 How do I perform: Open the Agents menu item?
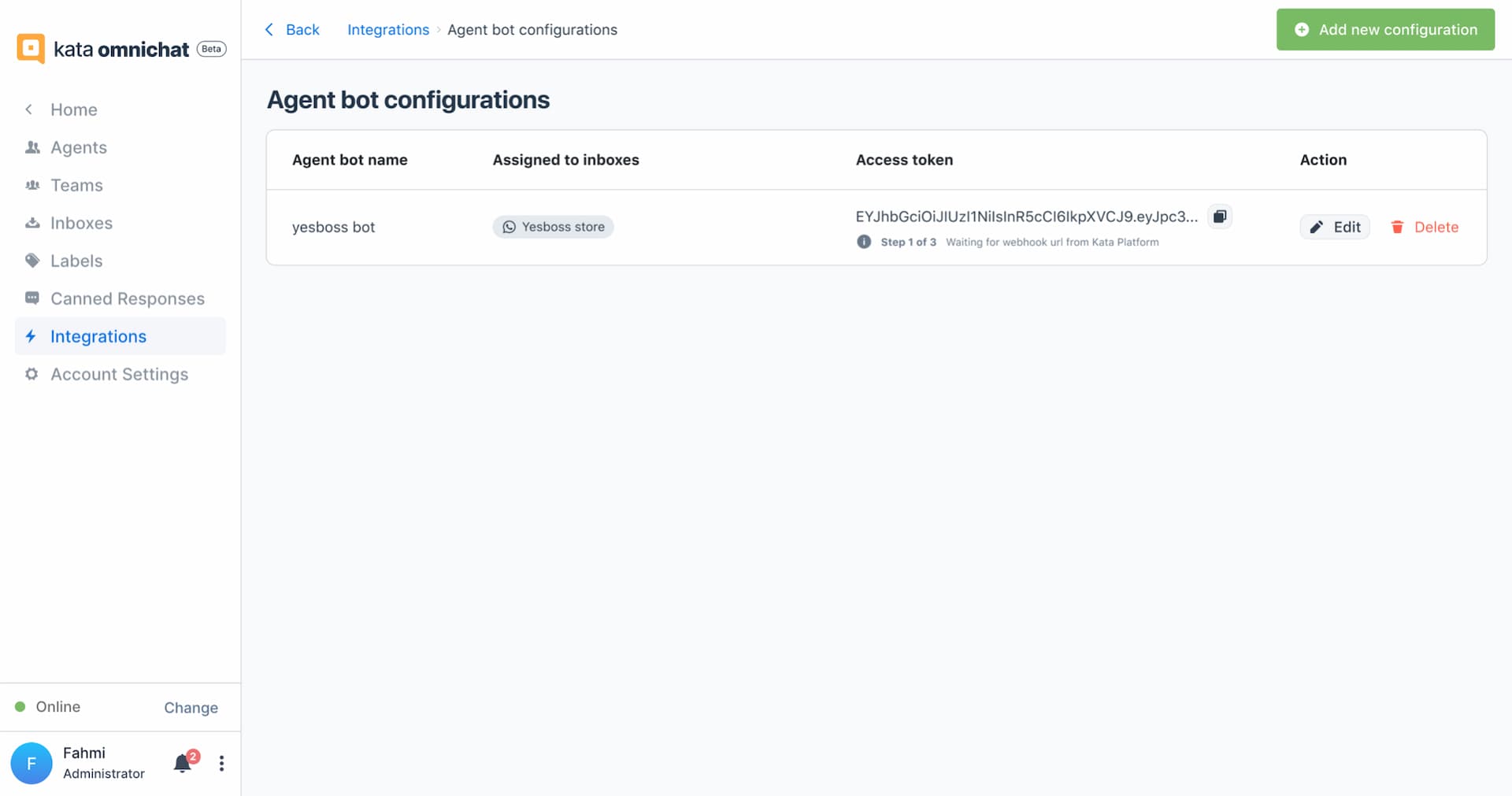(78, 147)
